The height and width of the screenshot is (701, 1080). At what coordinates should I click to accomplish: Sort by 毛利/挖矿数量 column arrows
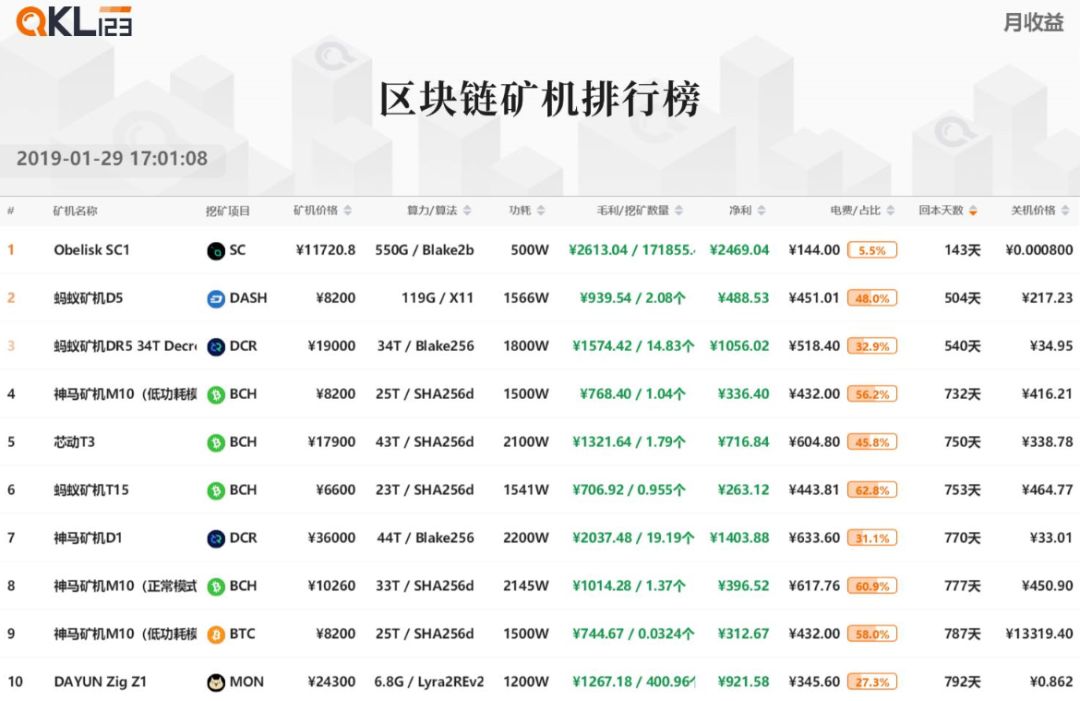tap(678, 211)
